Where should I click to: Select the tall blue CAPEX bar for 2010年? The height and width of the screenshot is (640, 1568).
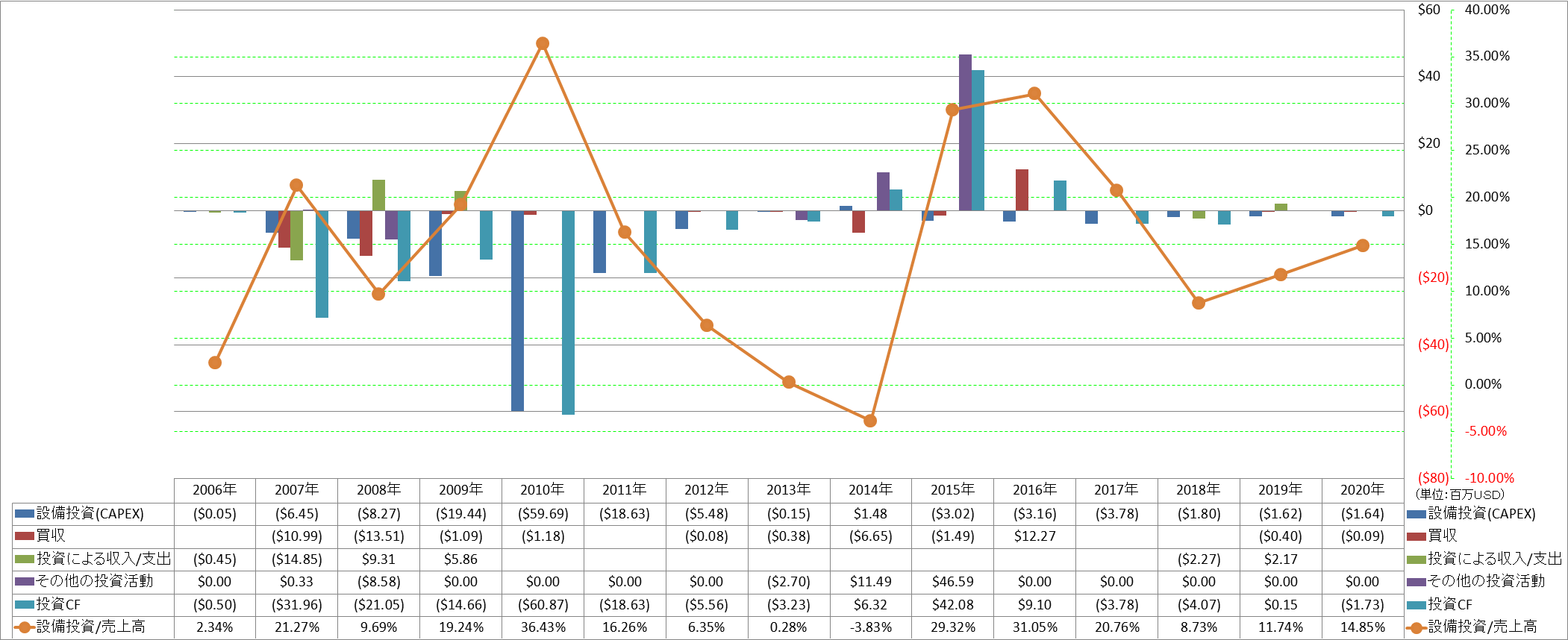(517, 311)
